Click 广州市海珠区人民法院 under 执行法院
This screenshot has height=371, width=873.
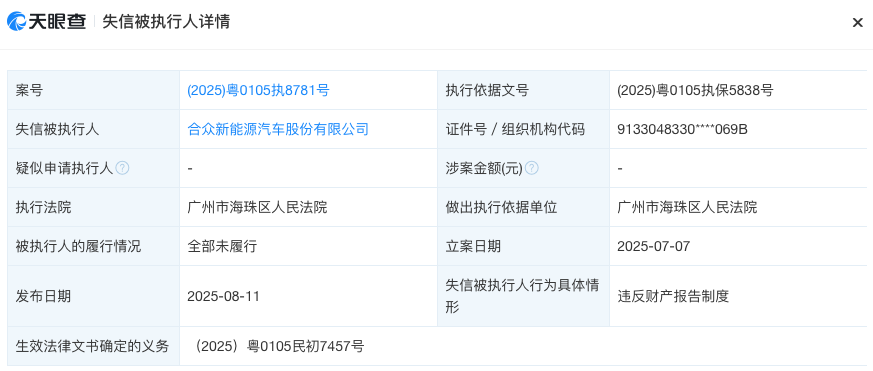point(257,207)
